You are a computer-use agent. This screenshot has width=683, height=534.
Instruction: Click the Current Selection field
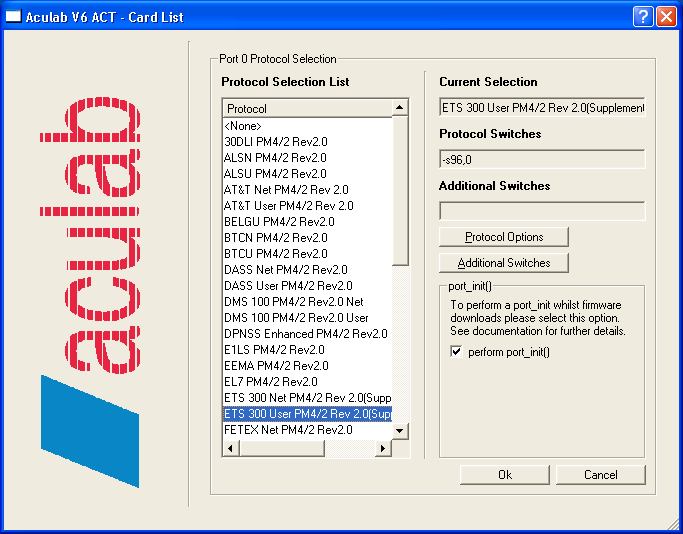542,108
